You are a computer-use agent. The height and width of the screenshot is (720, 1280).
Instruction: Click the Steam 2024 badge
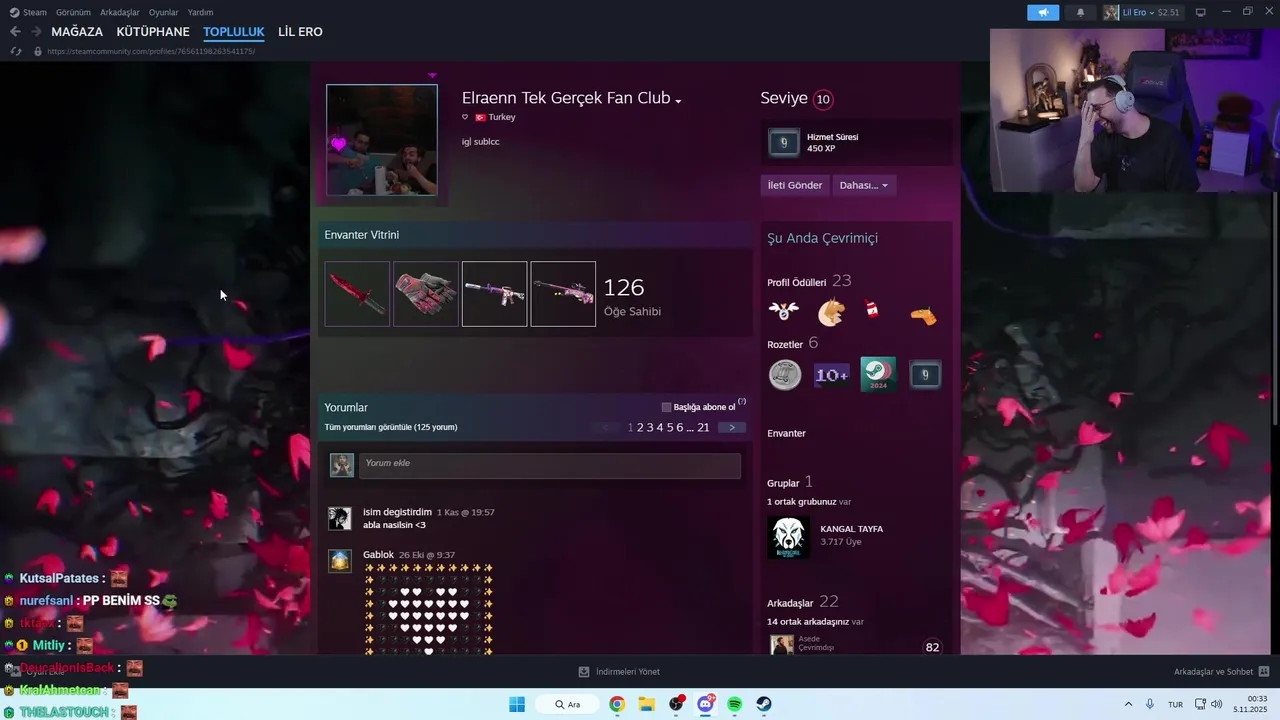[x=878, y=375]
